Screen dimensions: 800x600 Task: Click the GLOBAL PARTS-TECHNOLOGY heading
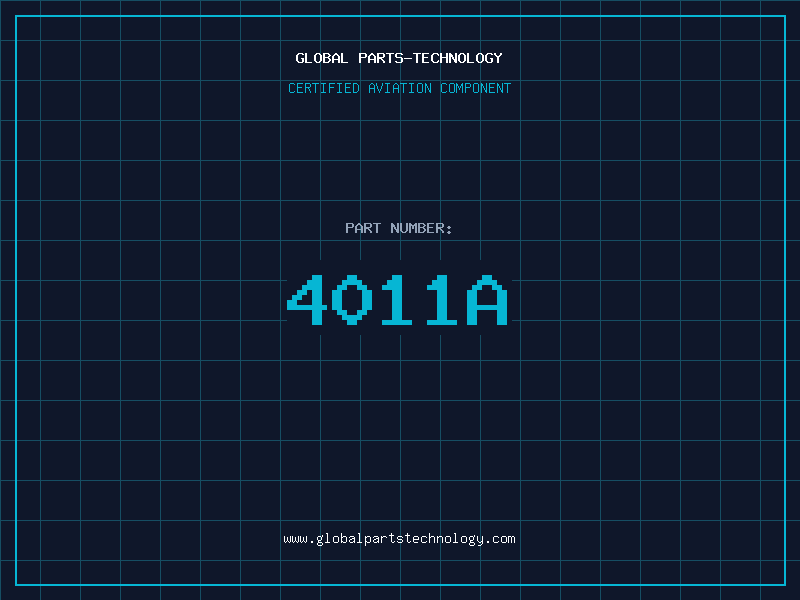(399, 58)
